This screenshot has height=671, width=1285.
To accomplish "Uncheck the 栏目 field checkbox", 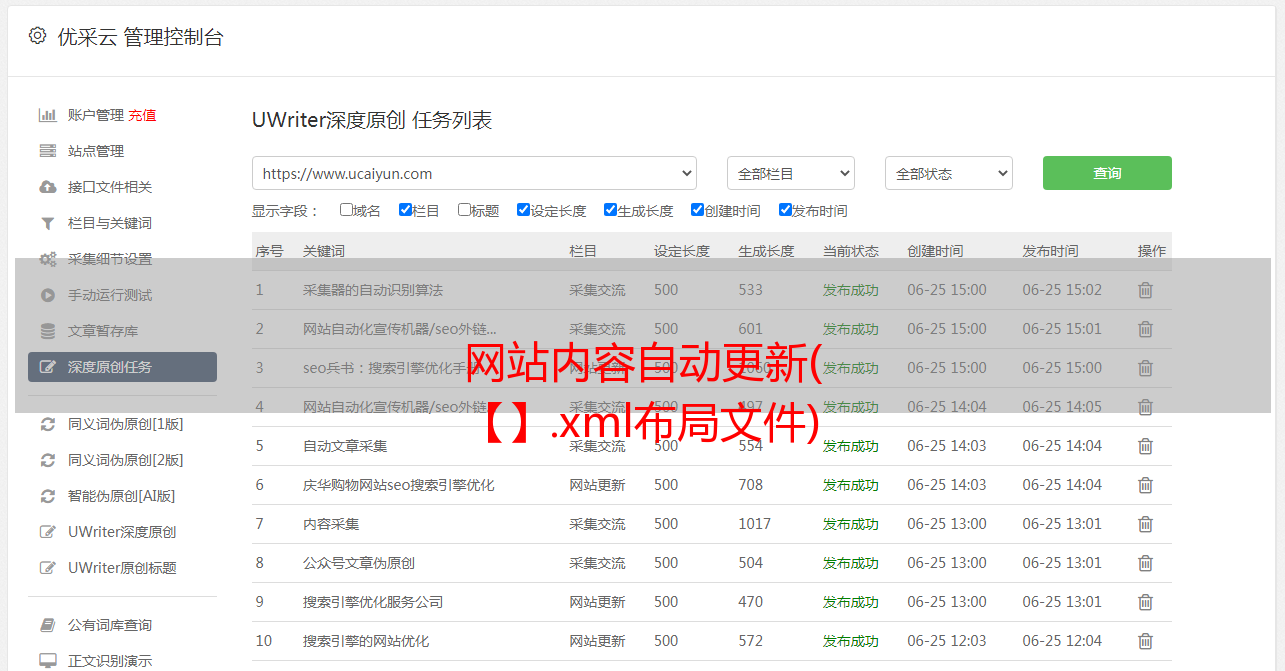I will [x=405, y=210].
